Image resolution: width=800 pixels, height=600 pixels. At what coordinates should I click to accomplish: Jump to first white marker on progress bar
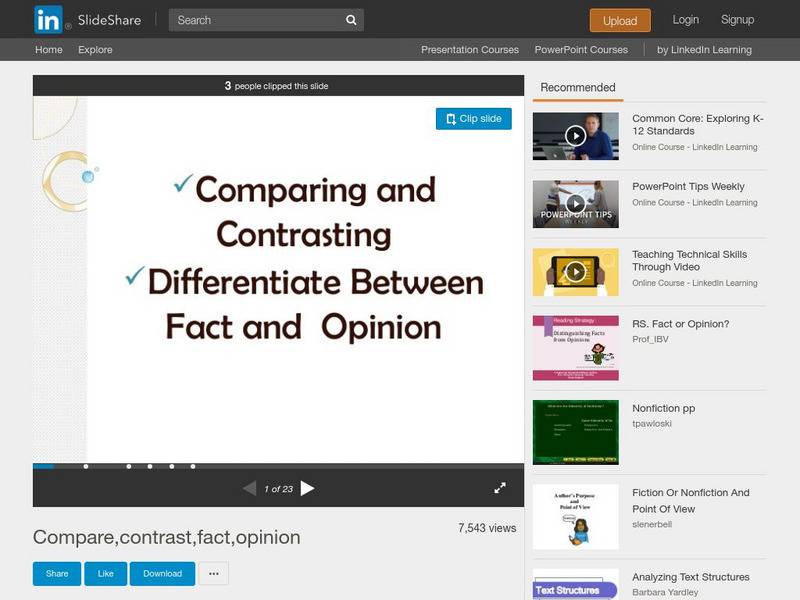coord(86,466)
